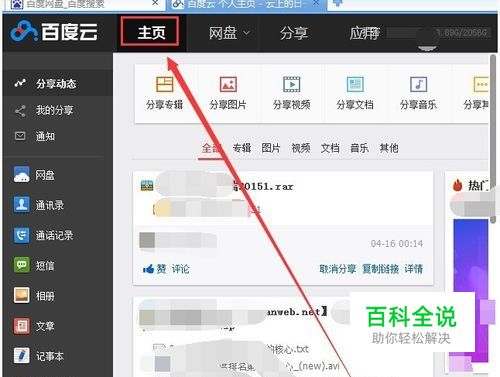Click the 的核心.txt file entry

(287, 349)
